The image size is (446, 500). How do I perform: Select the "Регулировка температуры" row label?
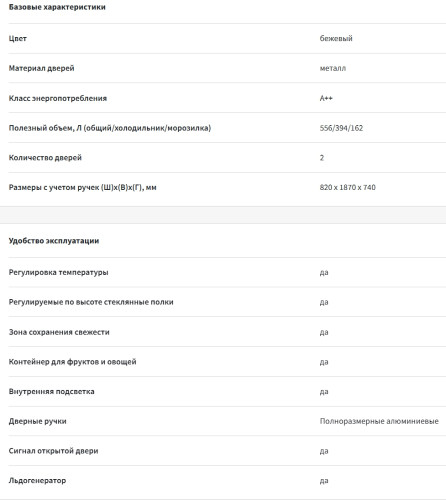(x=58, y=272)
